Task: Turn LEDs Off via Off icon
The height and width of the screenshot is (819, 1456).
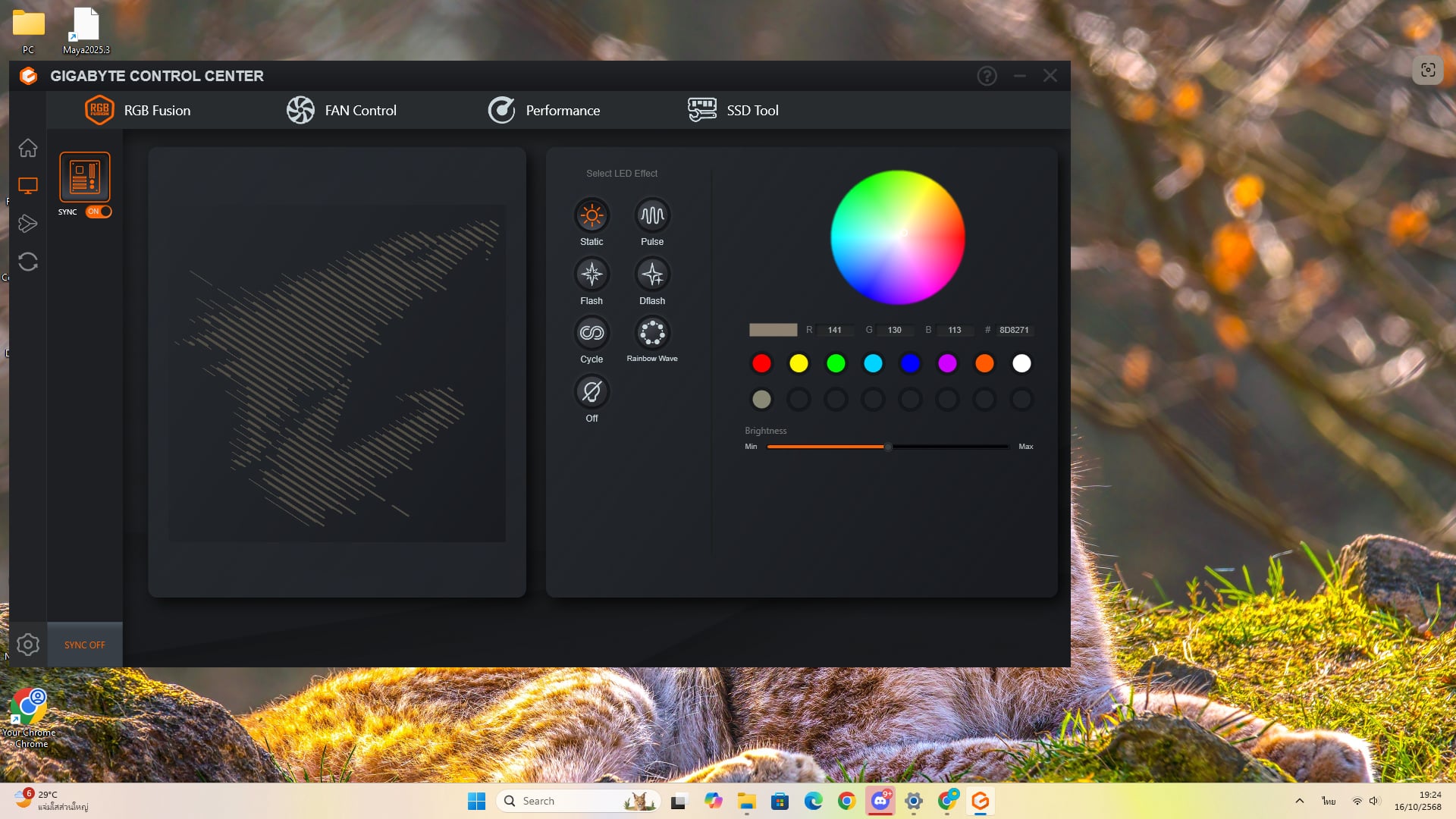Action: click(x=591, y=392)
